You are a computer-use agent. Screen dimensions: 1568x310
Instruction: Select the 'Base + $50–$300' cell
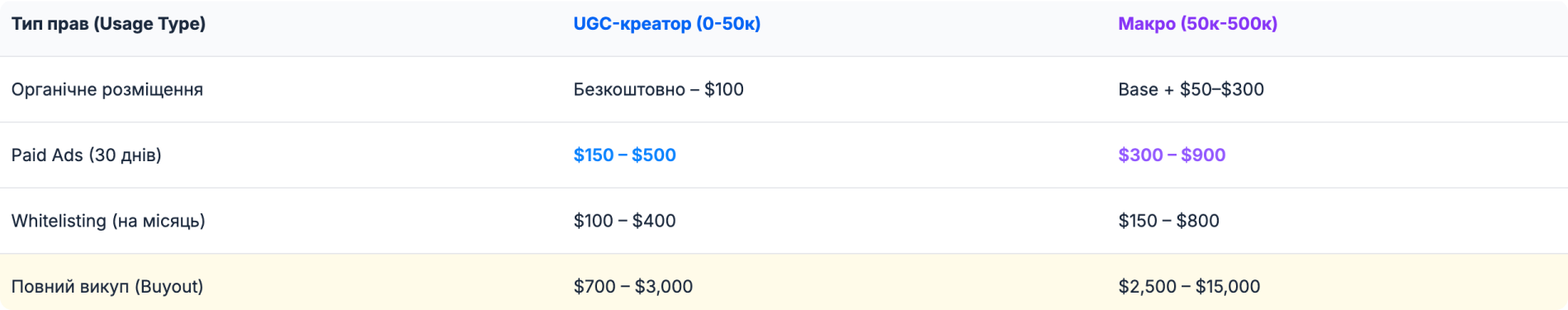pos(1191,89)
